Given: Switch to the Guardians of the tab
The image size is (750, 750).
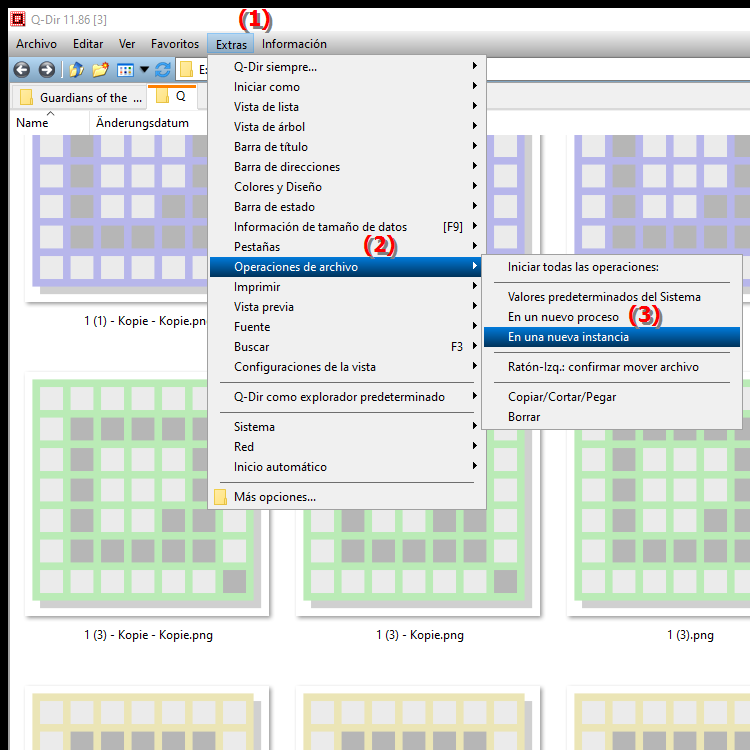Looking at the screenshot, I should (82, 98).
